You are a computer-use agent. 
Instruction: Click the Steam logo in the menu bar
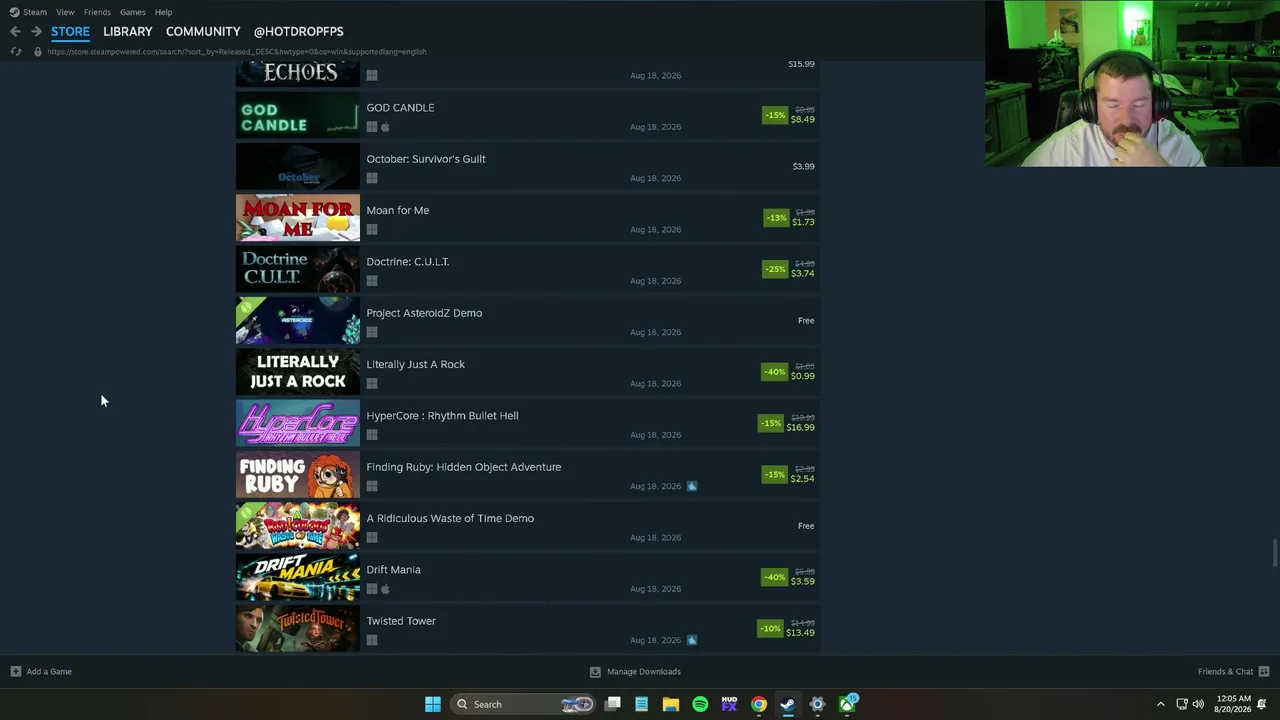click(14, 12)
